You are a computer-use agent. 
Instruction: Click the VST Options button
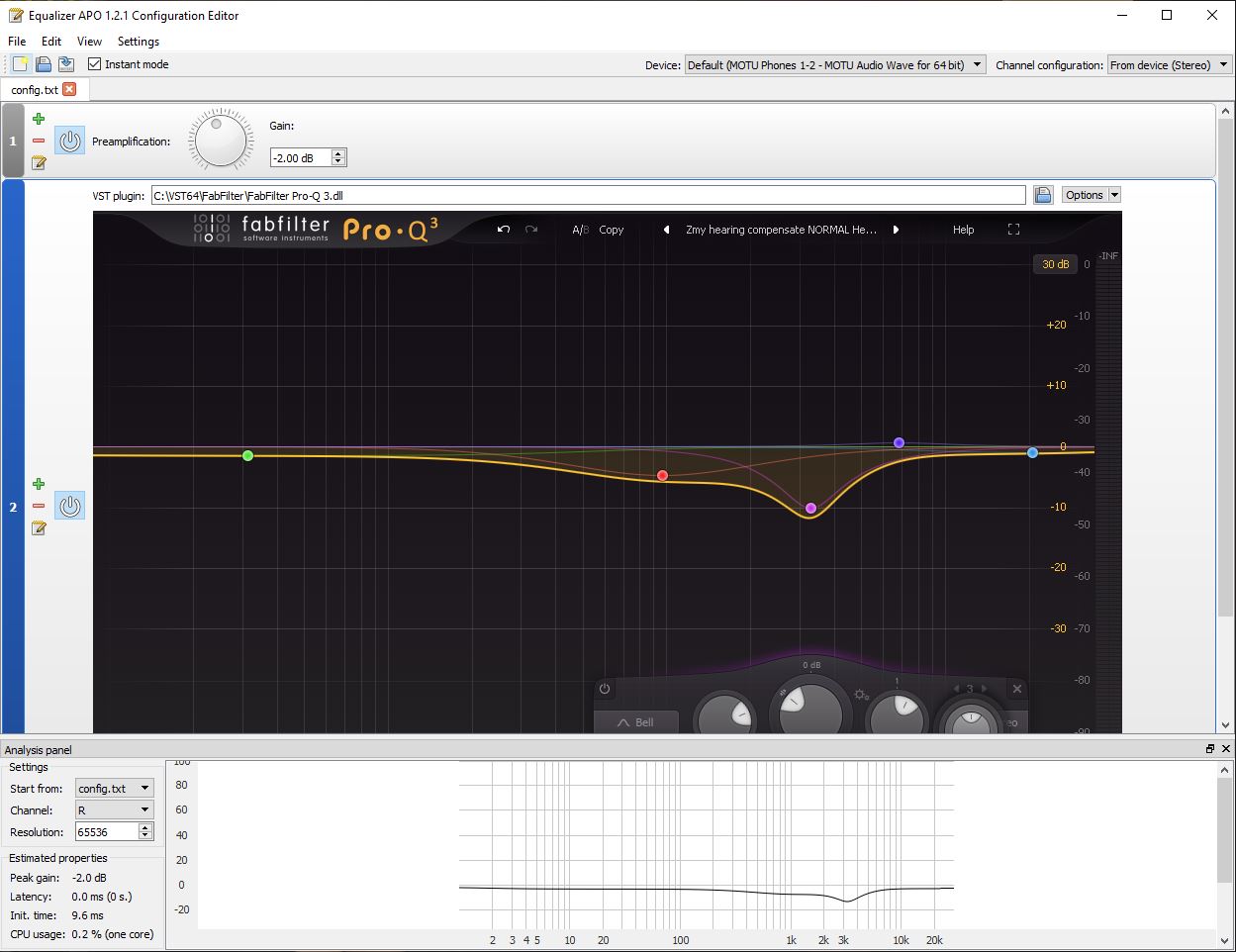(1085, 195)
